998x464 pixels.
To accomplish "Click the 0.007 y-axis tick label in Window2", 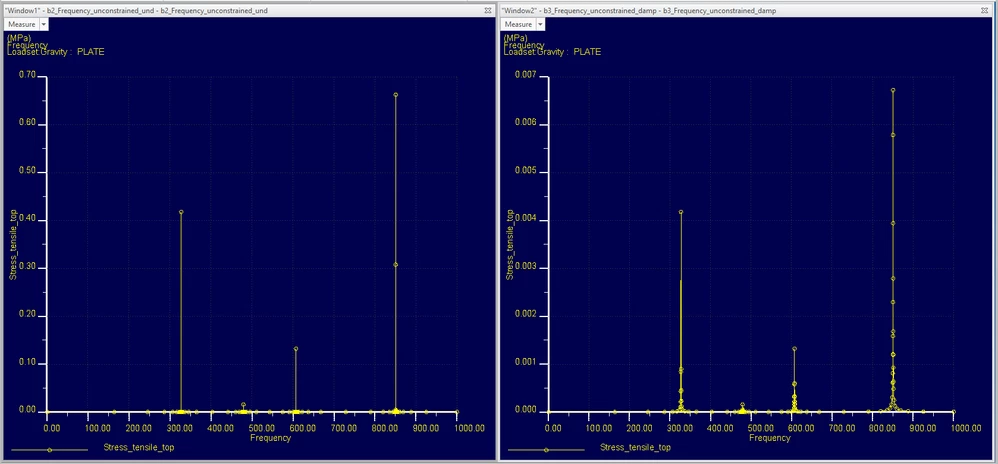I will (527, 76).
